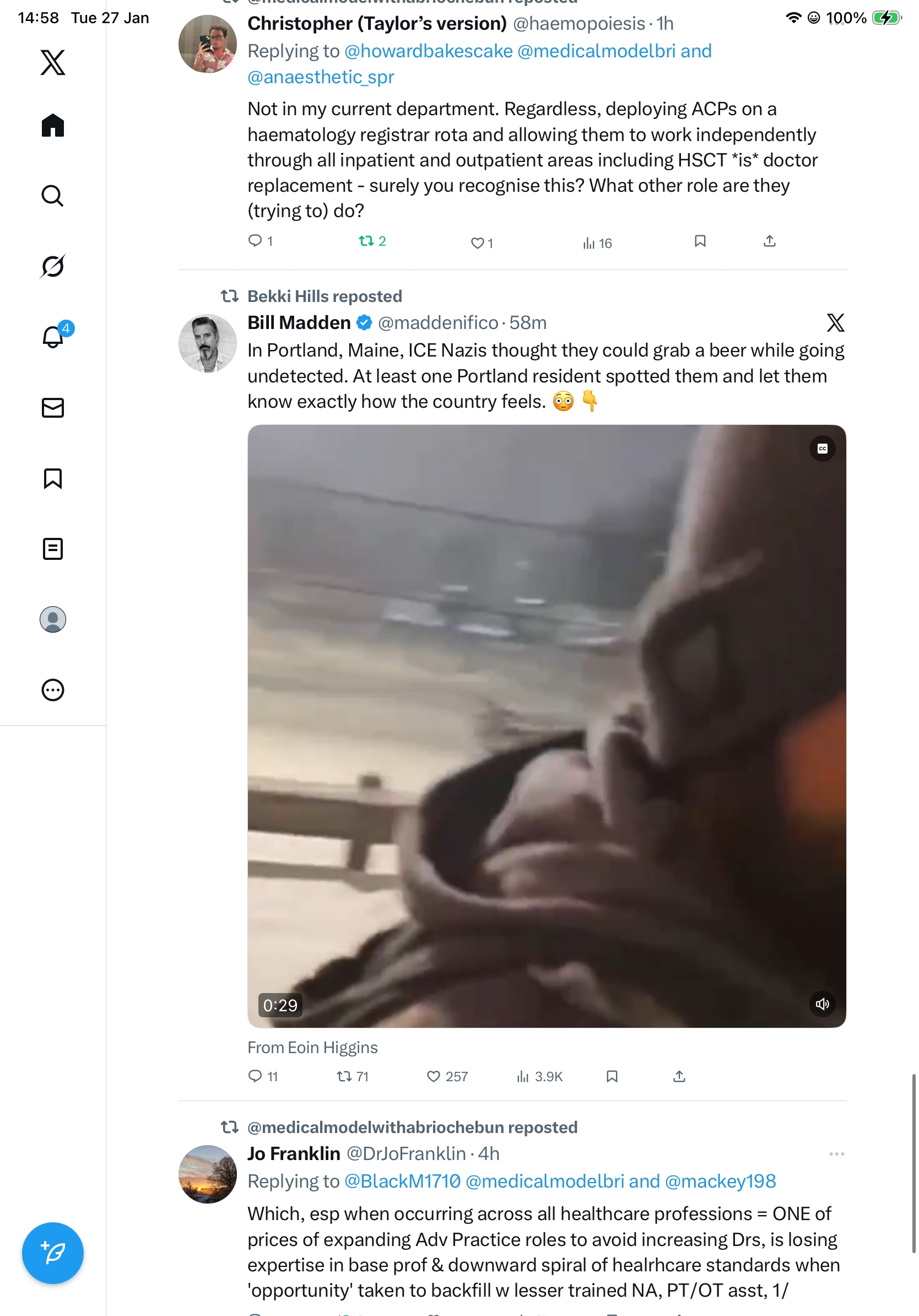This screenshot has width=919, height=1316.
Task: Open the Search icon in sidebar
Action: coord(53,196)
